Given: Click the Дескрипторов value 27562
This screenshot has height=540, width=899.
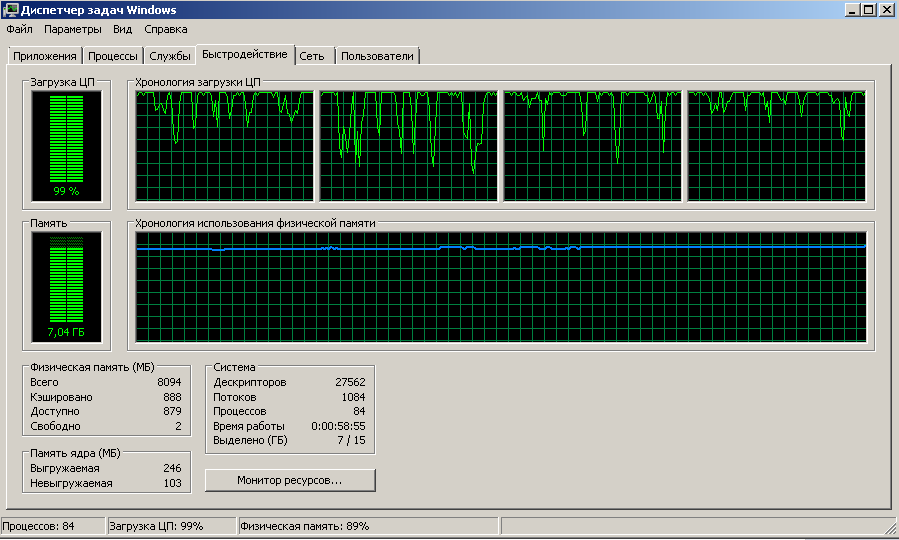Looking at the screenshot, I should coord(350,382).
